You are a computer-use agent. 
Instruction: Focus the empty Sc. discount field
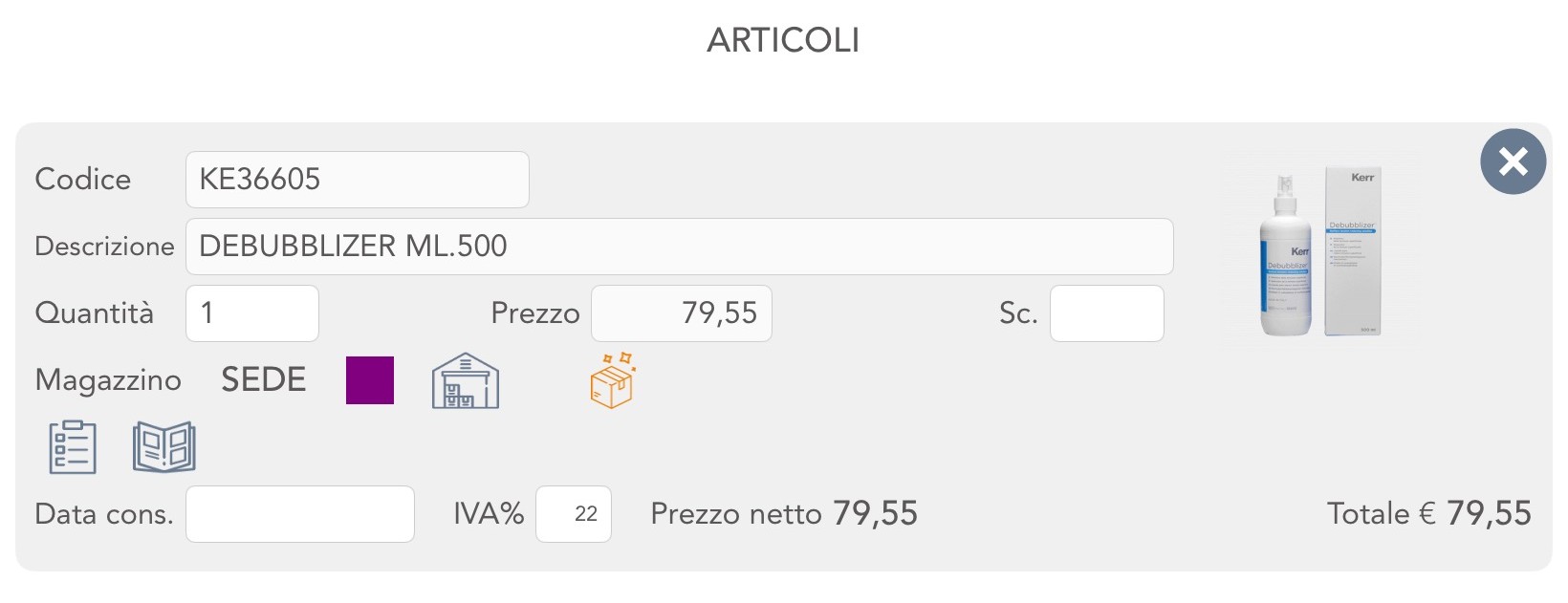[1106, 313]
